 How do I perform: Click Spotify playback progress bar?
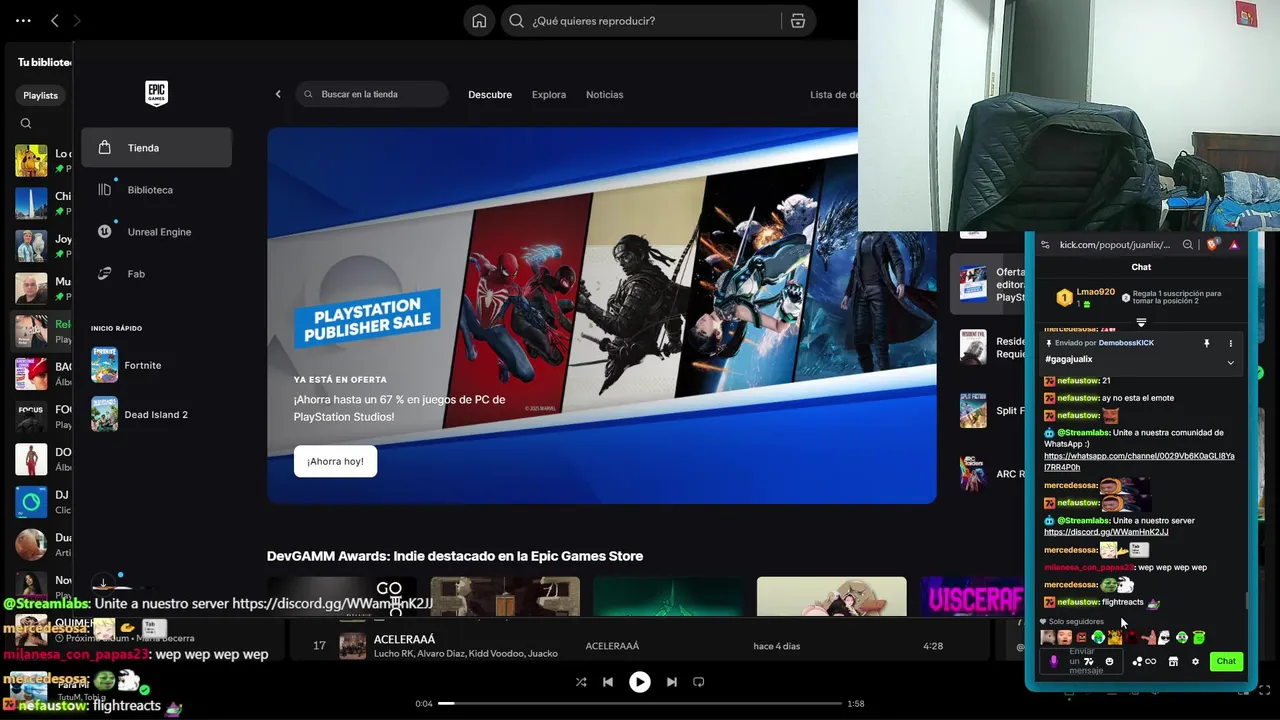(x=639, y=704)
